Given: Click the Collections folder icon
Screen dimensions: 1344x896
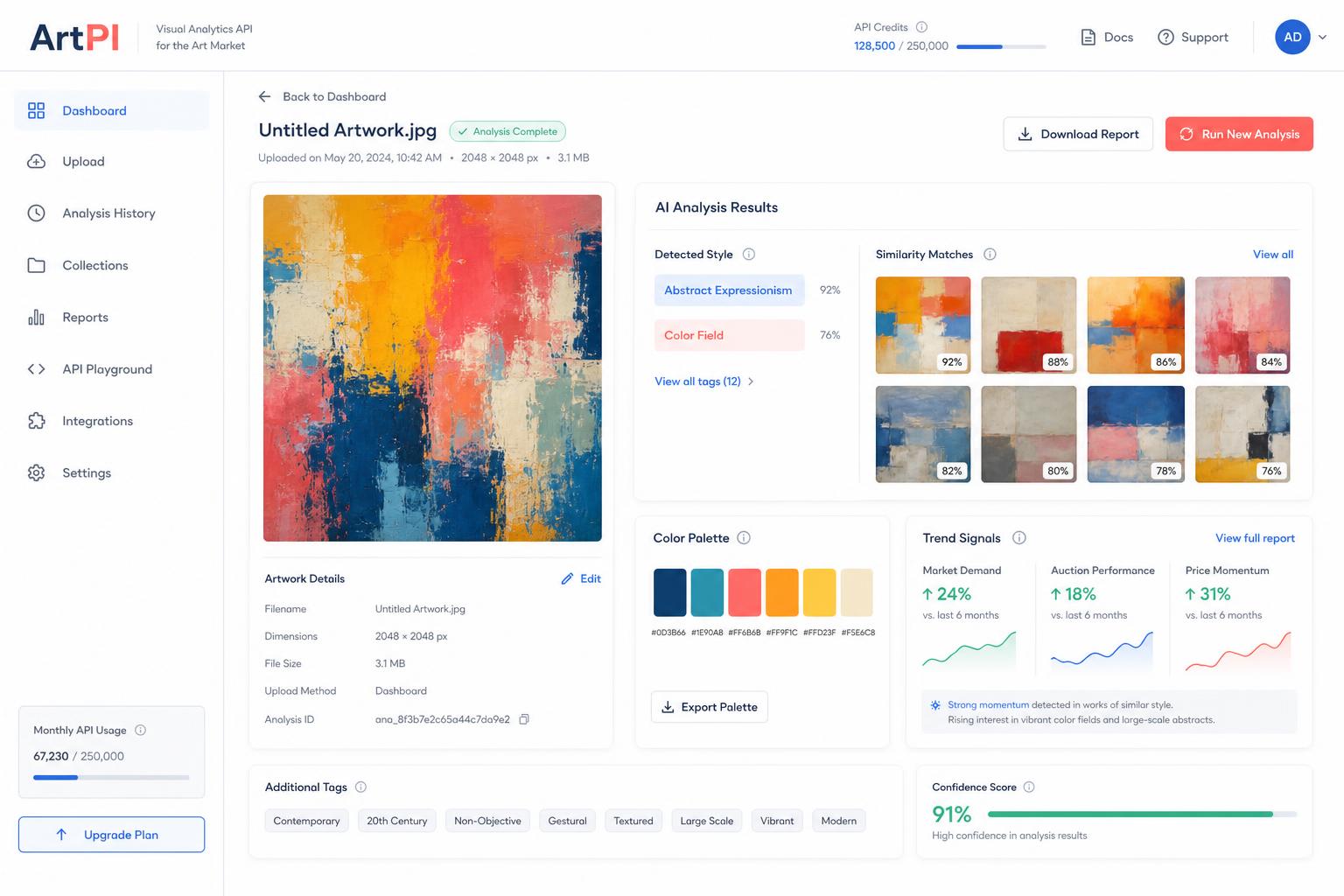Looking at the screenshot, I should click(36, 265).
